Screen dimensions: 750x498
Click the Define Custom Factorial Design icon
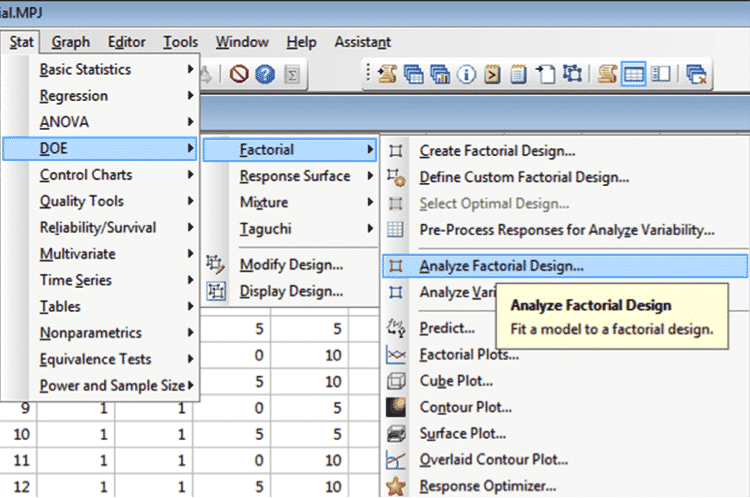tap(396, 177)
